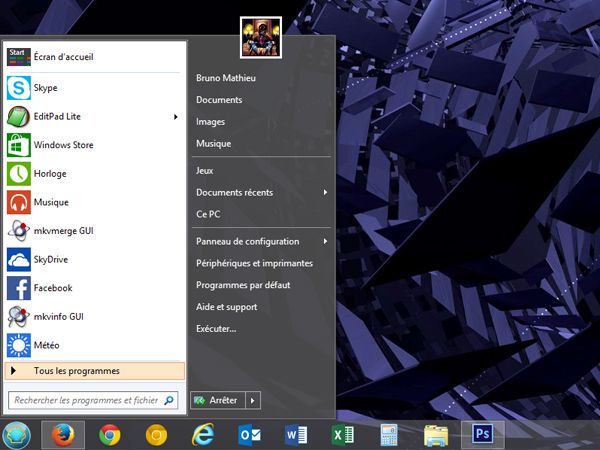Open Documents in the right pane

click(219, 100)
